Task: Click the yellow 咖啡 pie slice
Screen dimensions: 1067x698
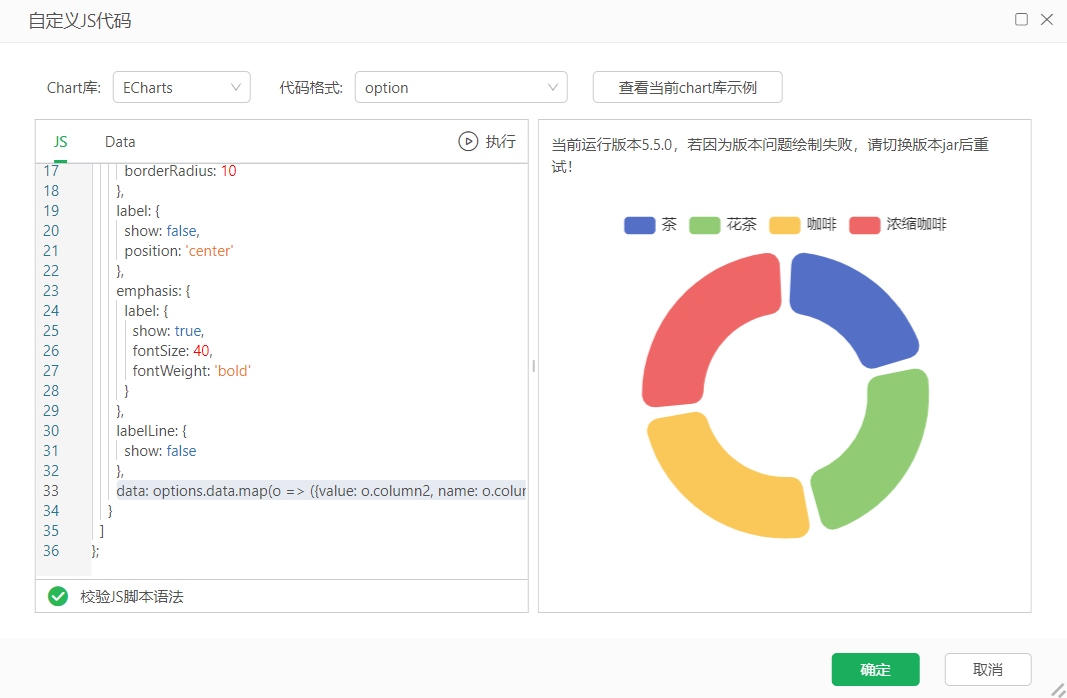Action: pos(732,483)
